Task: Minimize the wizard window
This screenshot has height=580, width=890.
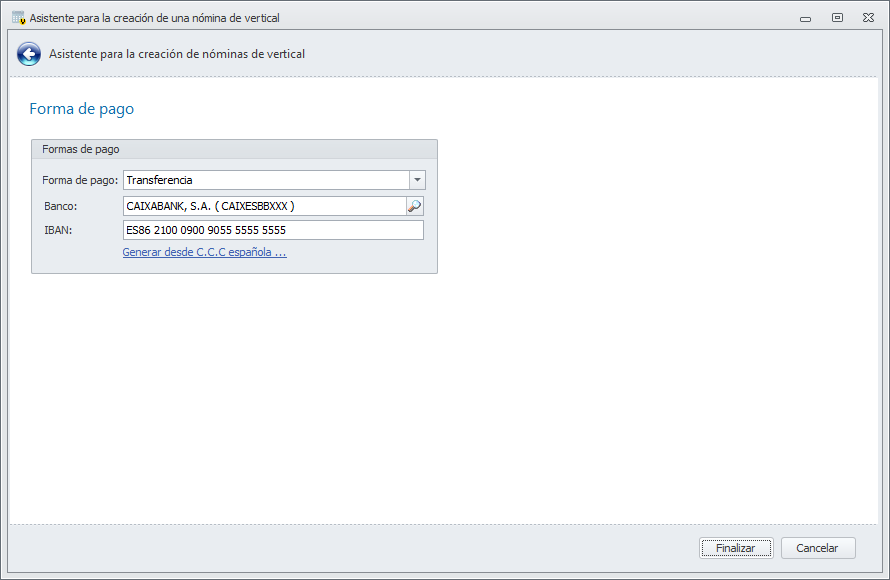Action: [x=805, y=18]
